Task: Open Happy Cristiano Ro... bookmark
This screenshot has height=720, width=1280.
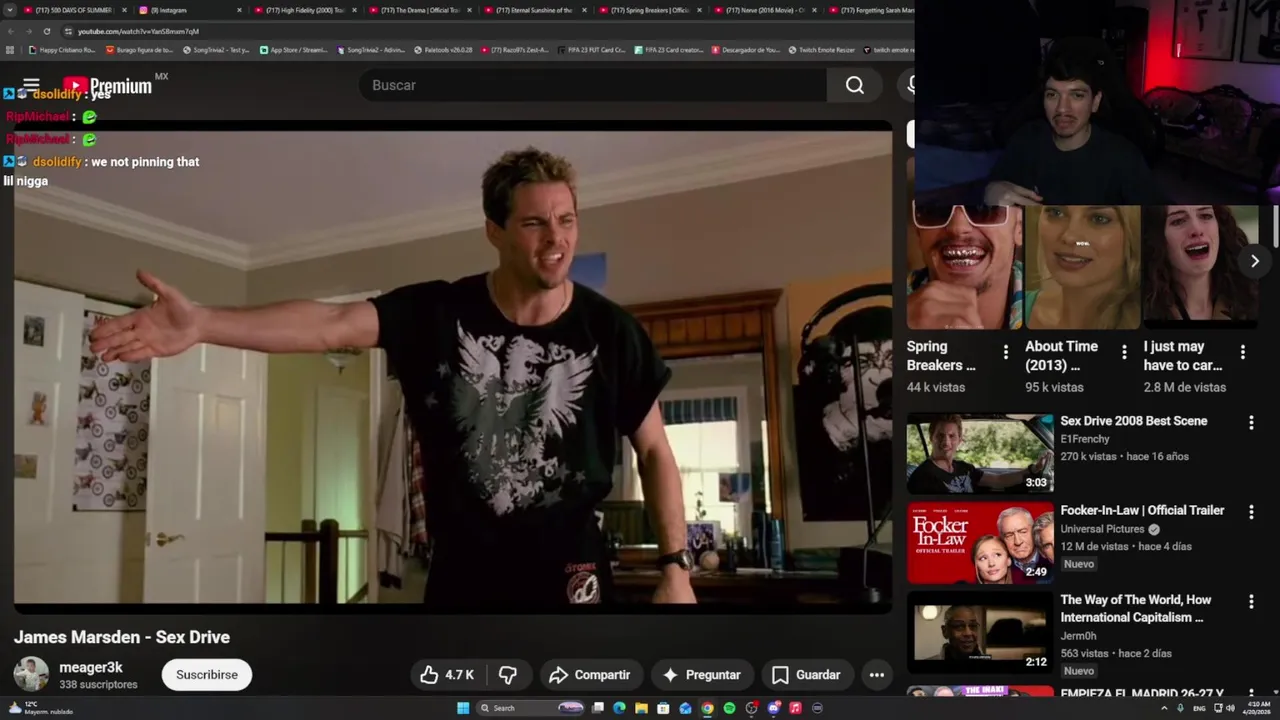Action: (61, 50)
